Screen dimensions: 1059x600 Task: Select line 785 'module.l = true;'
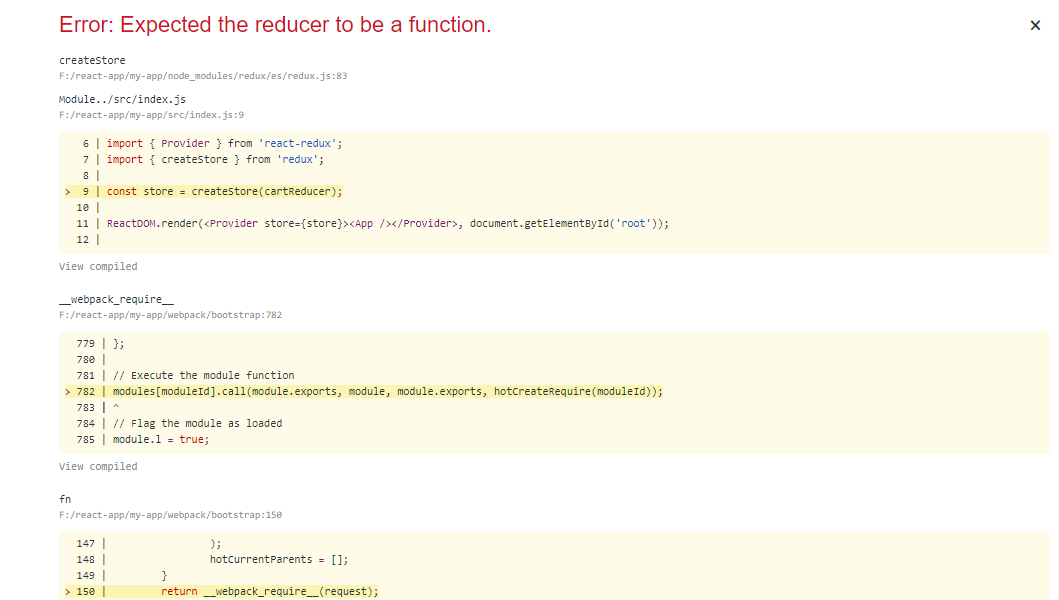point(161,439)
